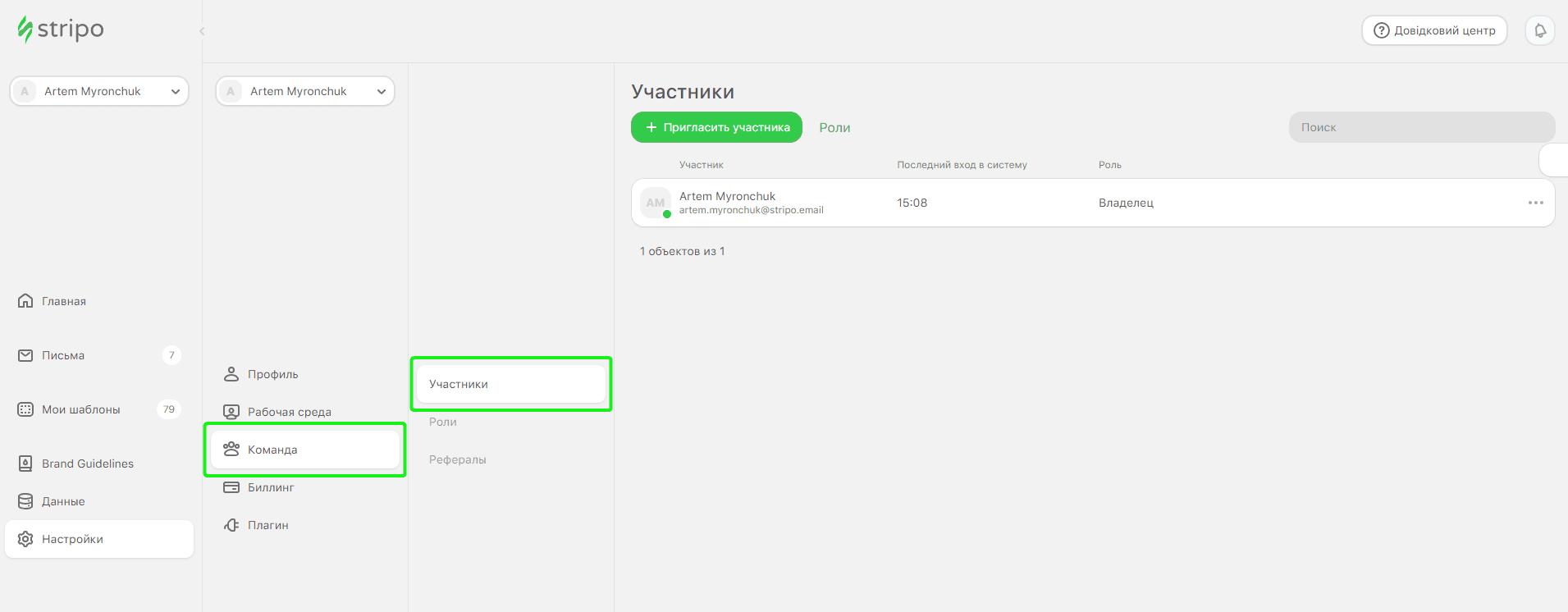1568x612 pixels.
Task: Click the Мои шаблоны templates icon
Action: click(x=25, y=409)
